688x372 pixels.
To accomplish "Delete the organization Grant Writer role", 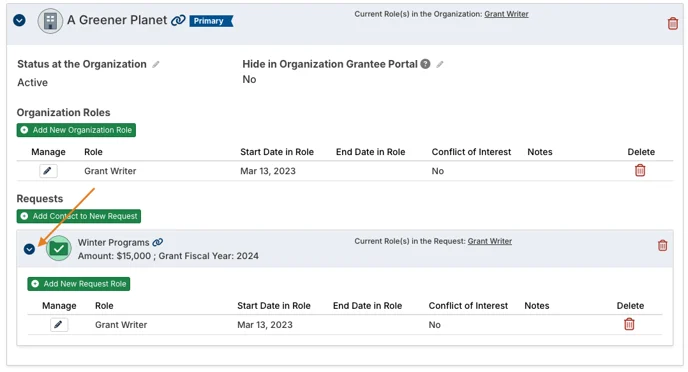I will coord(640,170).
